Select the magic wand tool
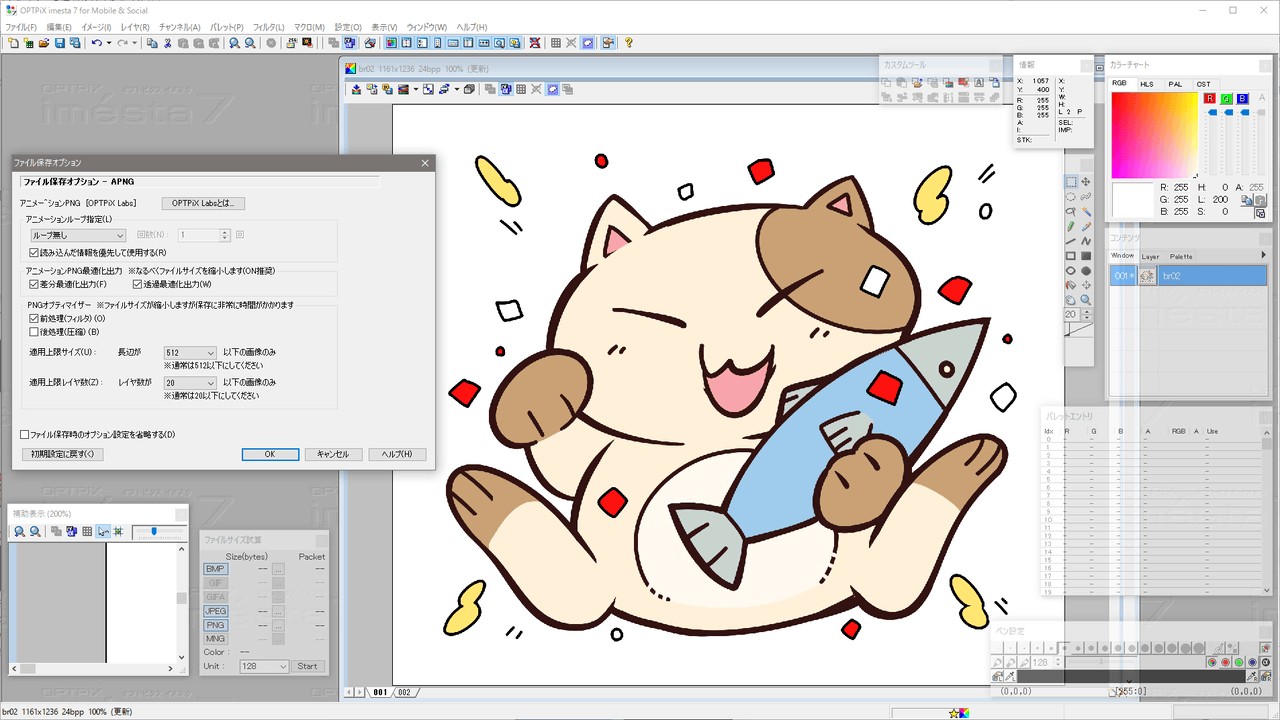Viewport: 1280px width, 720px height. tap(1086, 211)
